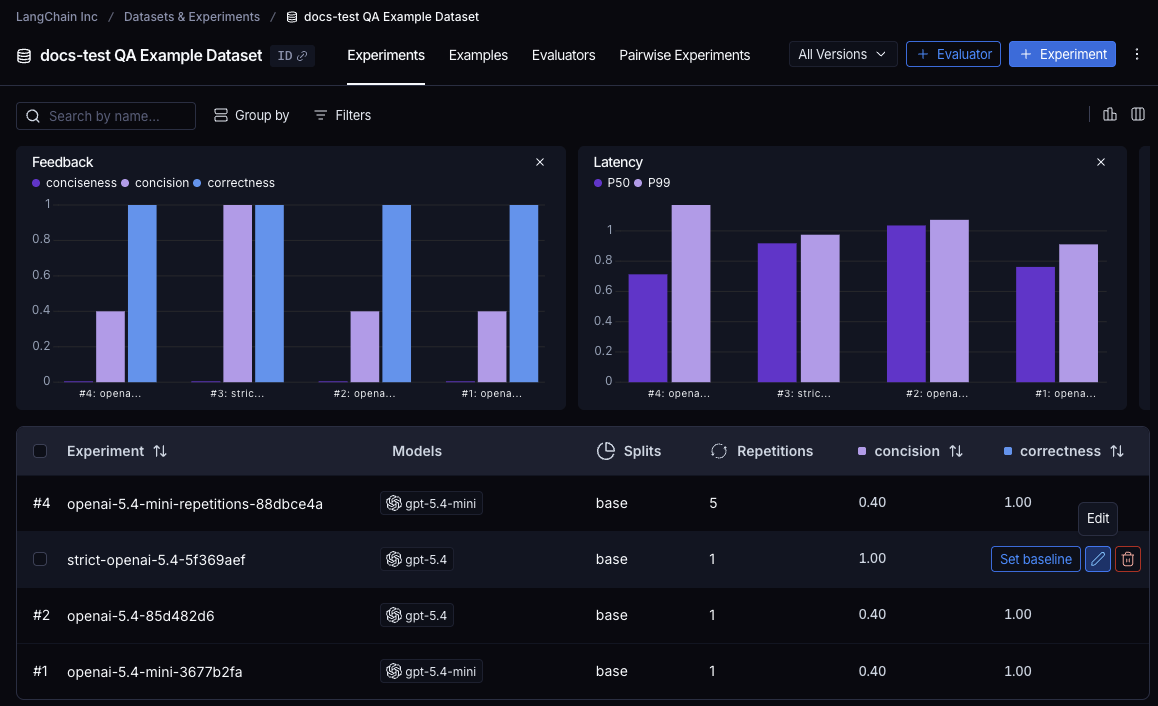Expand the Filters menu
Screen dimensions: 1158x706
[x=342, y=115]
